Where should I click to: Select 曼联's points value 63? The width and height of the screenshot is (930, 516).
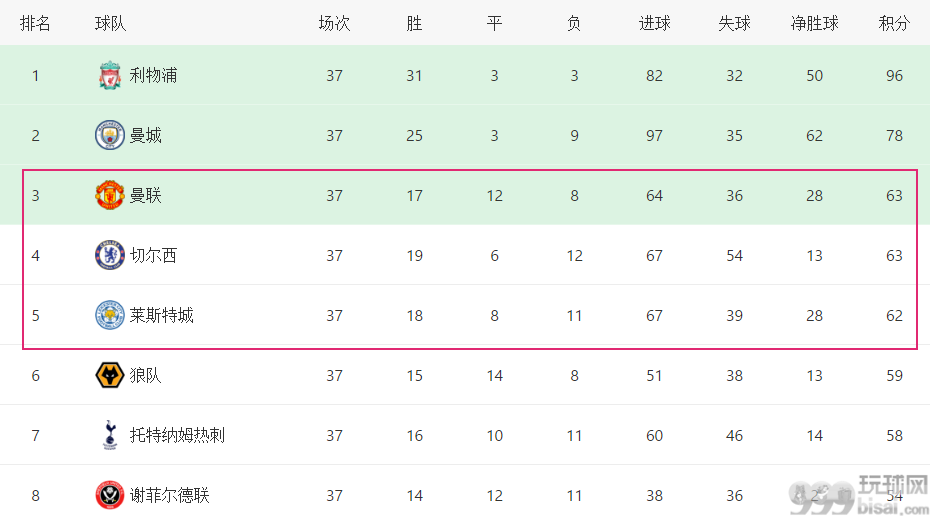[894, 195]
